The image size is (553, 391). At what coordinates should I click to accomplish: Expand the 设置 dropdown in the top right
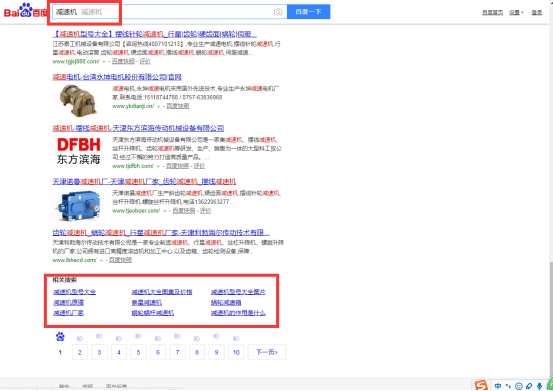(516, 12)
